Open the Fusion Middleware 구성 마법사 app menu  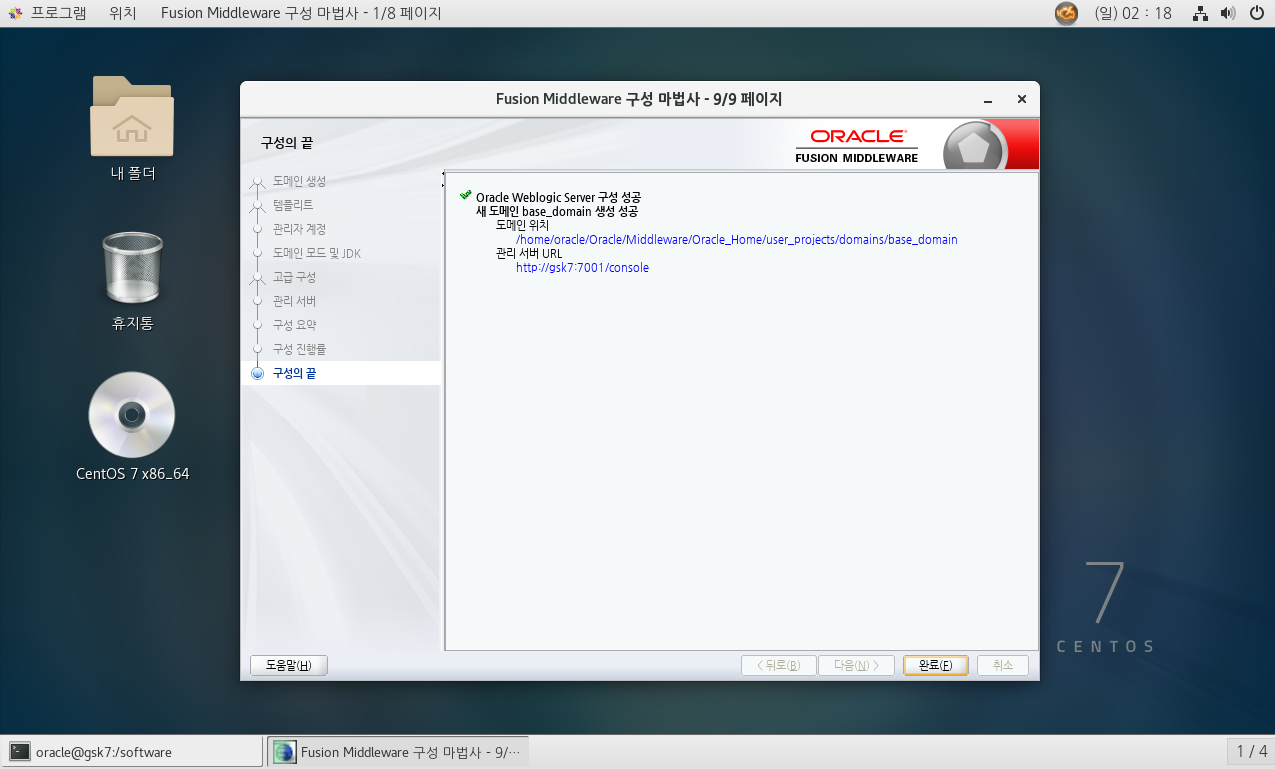pos(301,13)
